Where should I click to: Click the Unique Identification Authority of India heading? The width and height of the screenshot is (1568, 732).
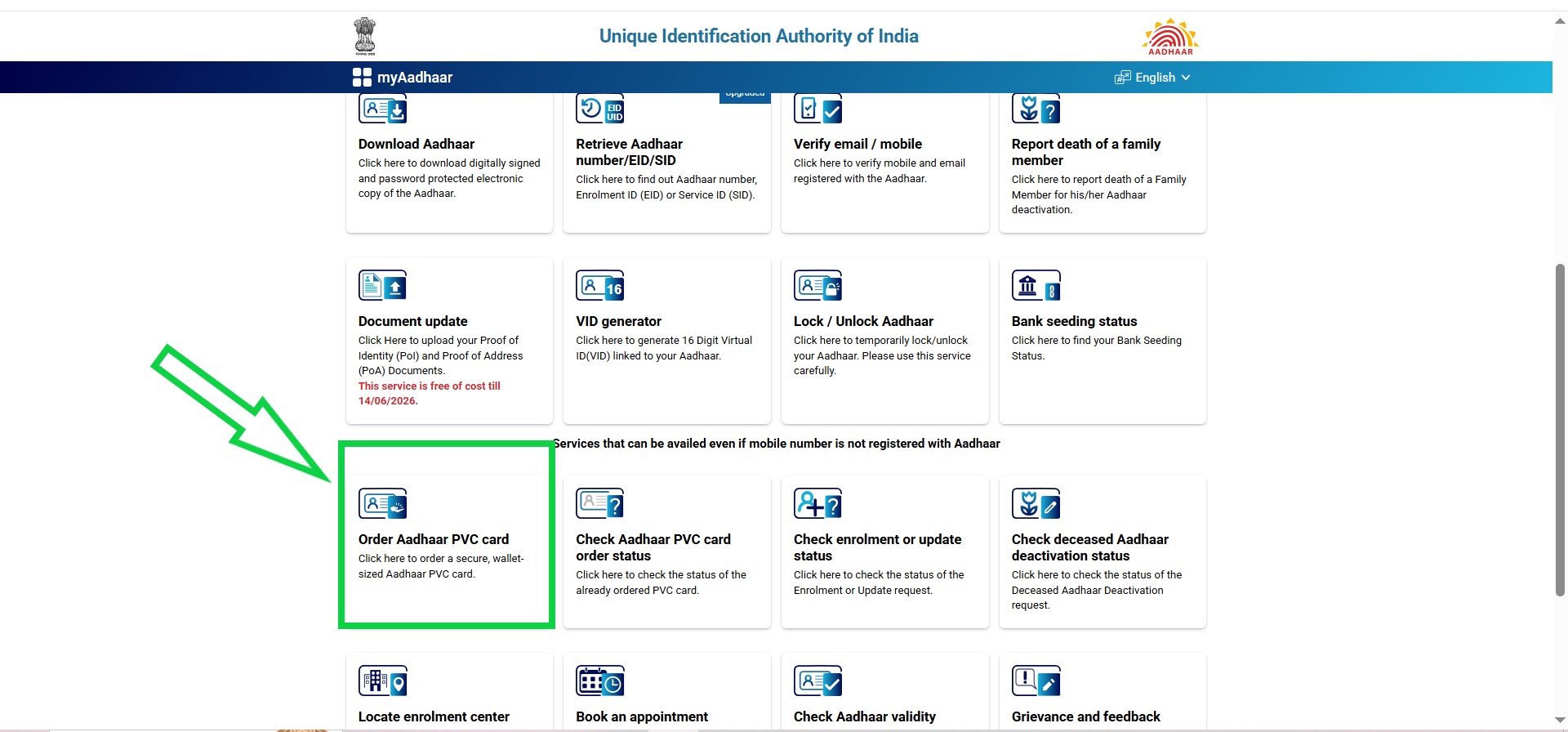[x=759, y=36]
